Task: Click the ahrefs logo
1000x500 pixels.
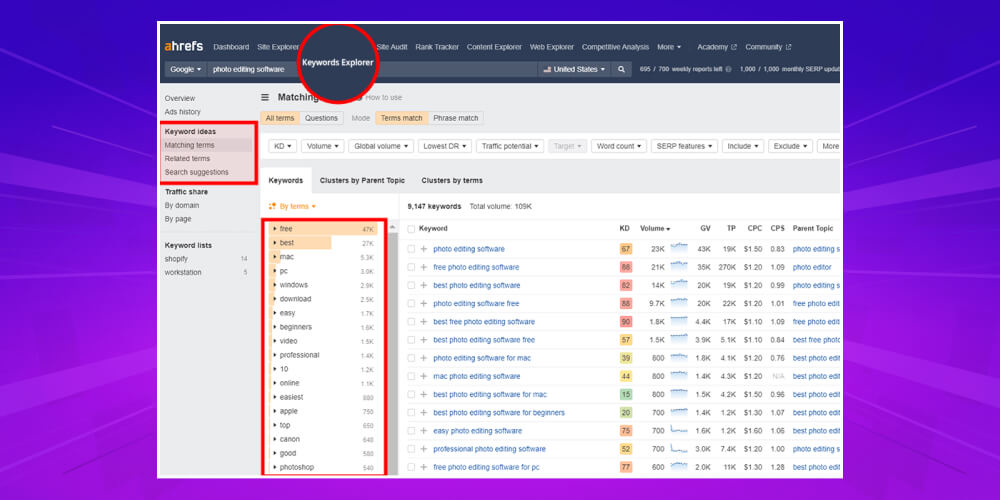Action: [184, 47]
